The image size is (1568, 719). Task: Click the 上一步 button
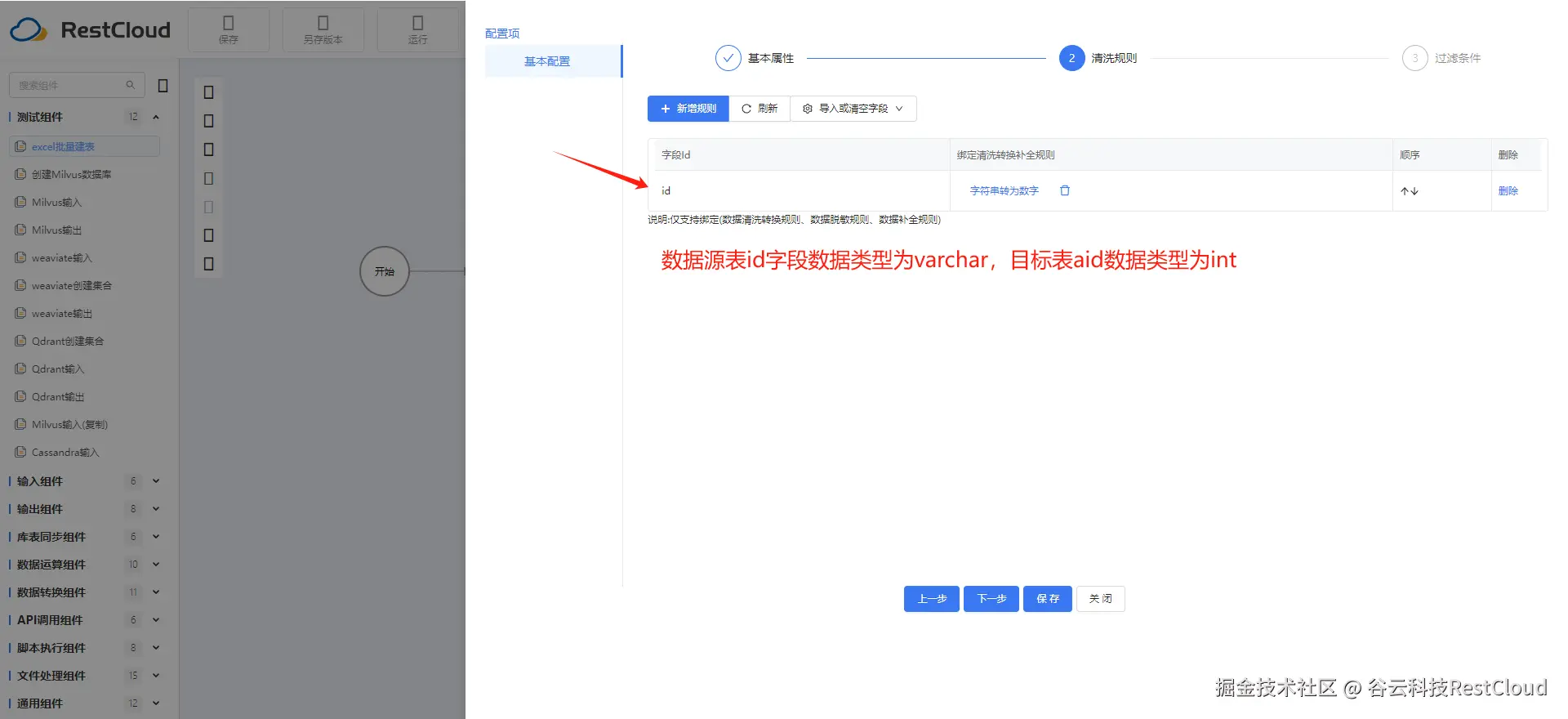932,599
